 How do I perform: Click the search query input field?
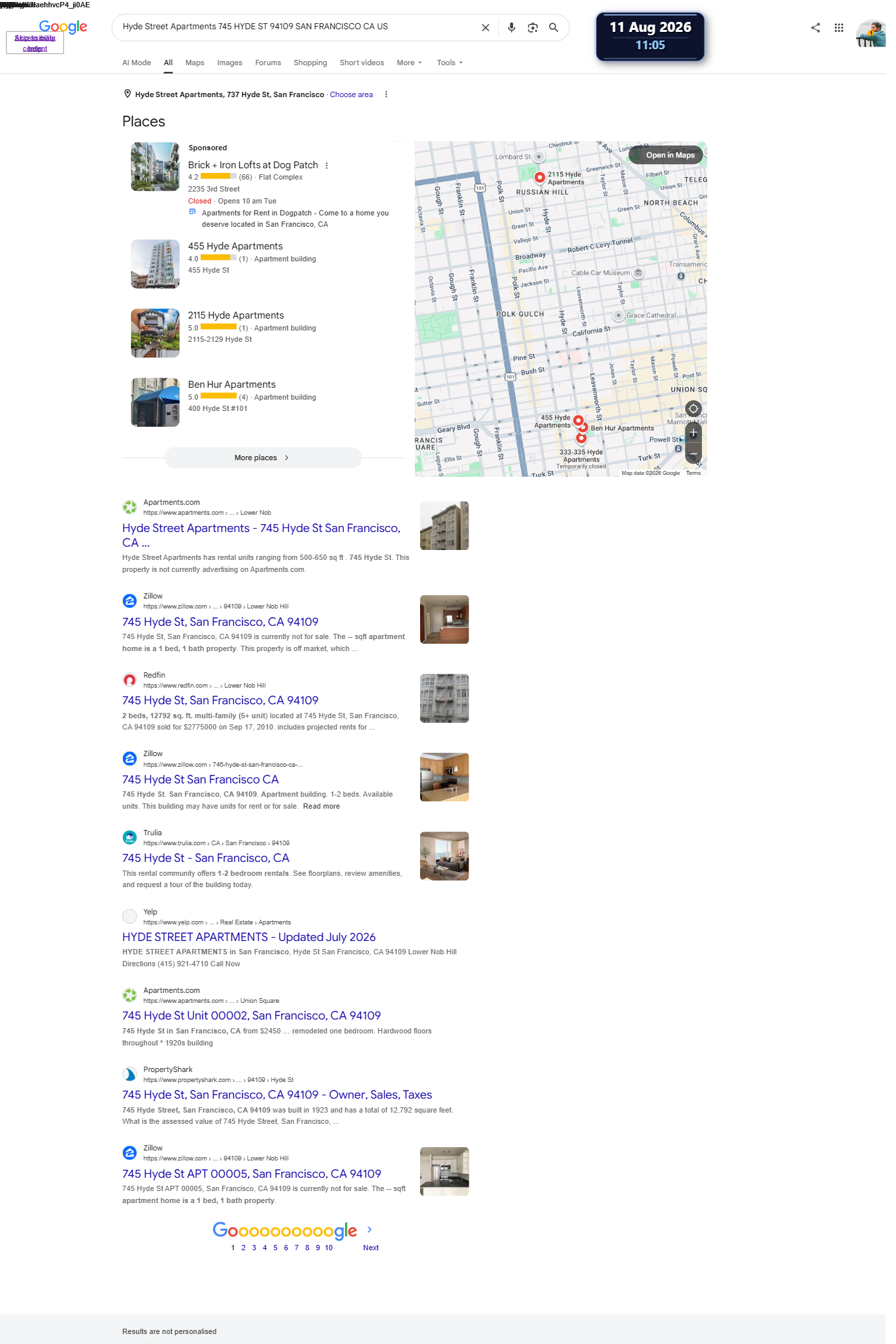point(298,27)
